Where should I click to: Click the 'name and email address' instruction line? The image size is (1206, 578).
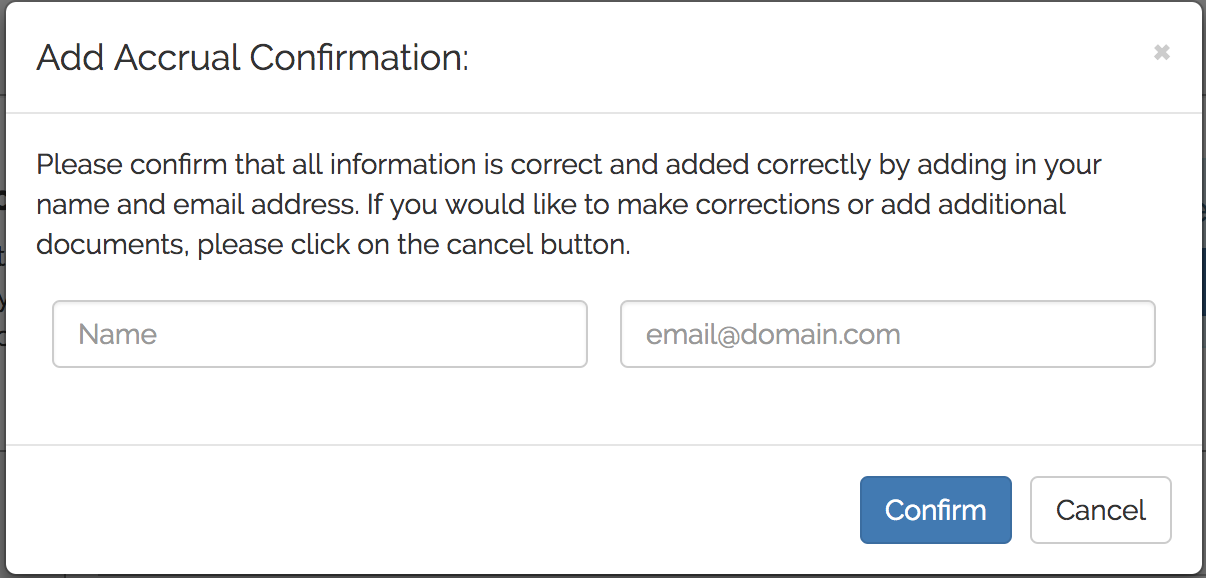[x=550, y=205]
